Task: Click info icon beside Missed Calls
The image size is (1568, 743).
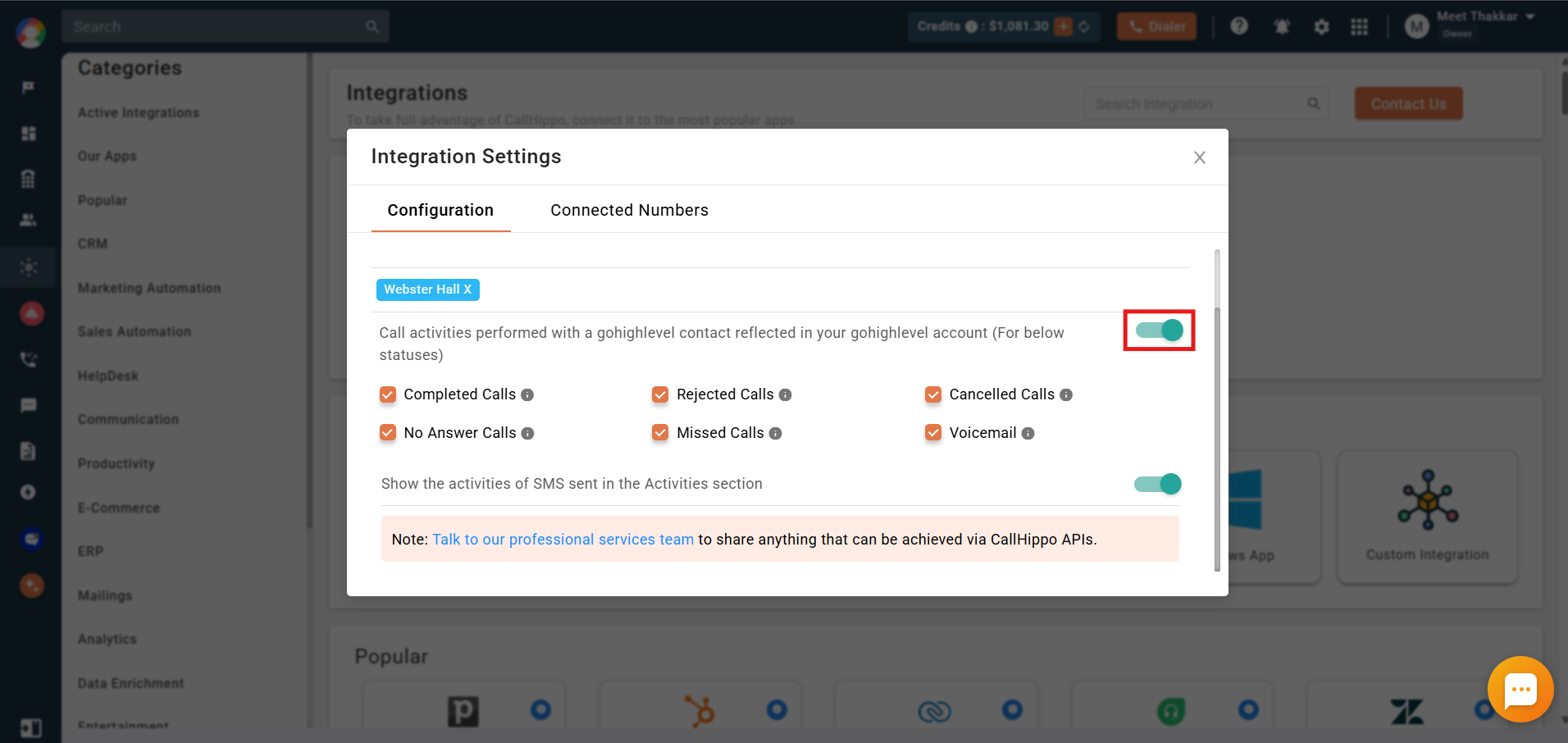Action: [775, 433]
